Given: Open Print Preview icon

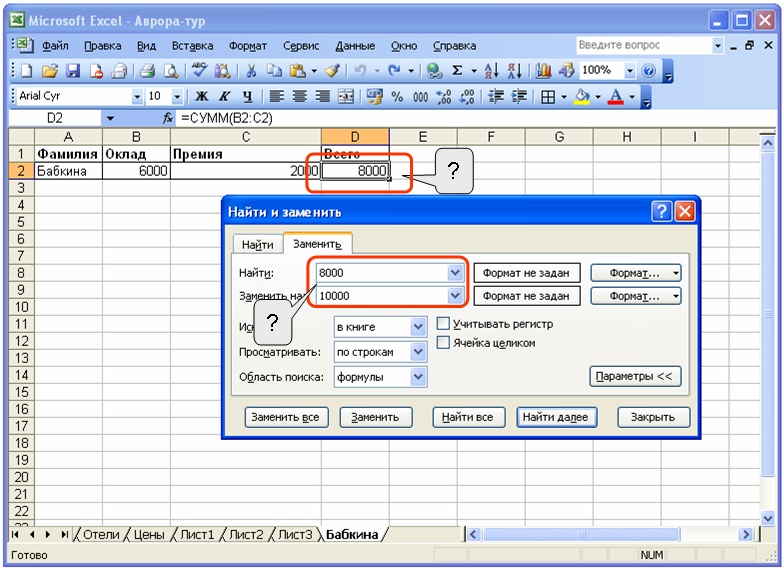Looking at the screenshot, I should coord(170,71).
